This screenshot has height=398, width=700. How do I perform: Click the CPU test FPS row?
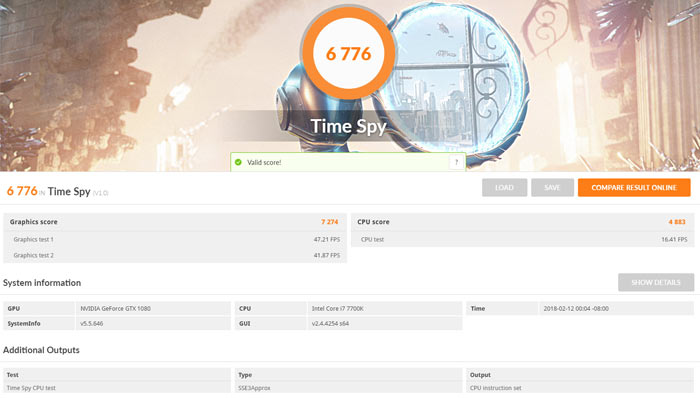pos(522,239)
